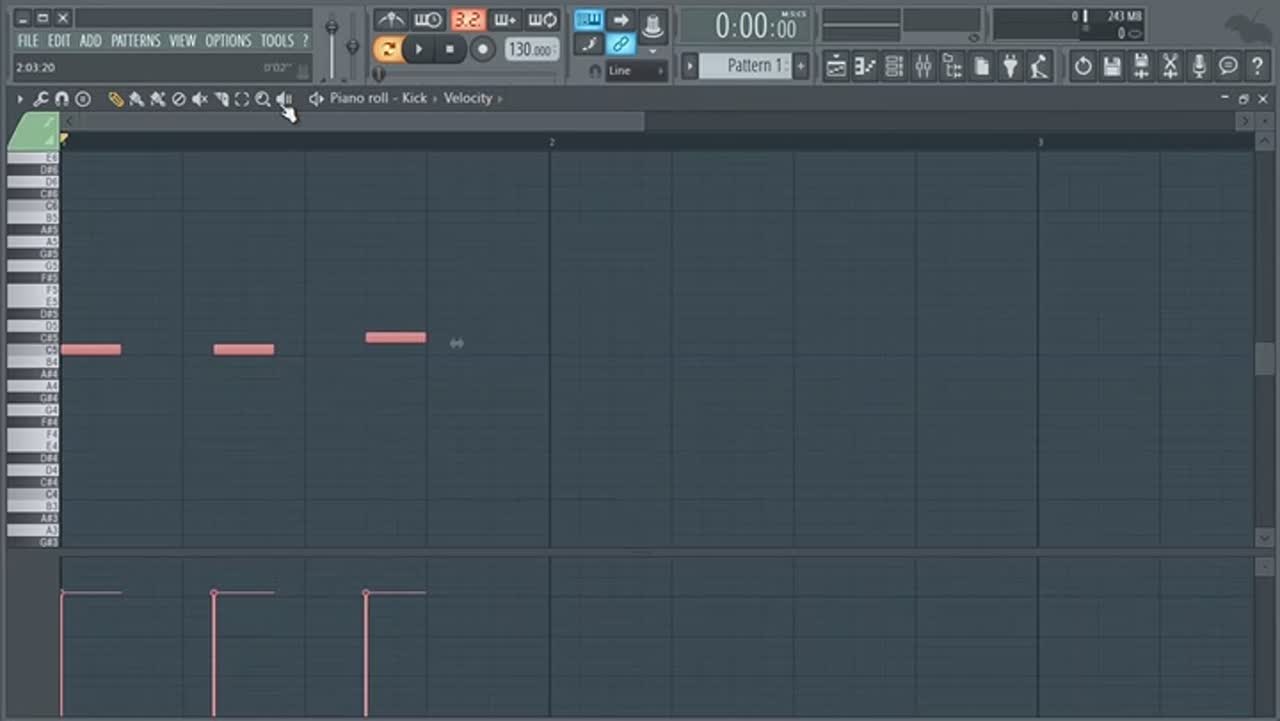Toggle piano roll snap magnet
Screen dimensions: 1280x721
[61, 99]
